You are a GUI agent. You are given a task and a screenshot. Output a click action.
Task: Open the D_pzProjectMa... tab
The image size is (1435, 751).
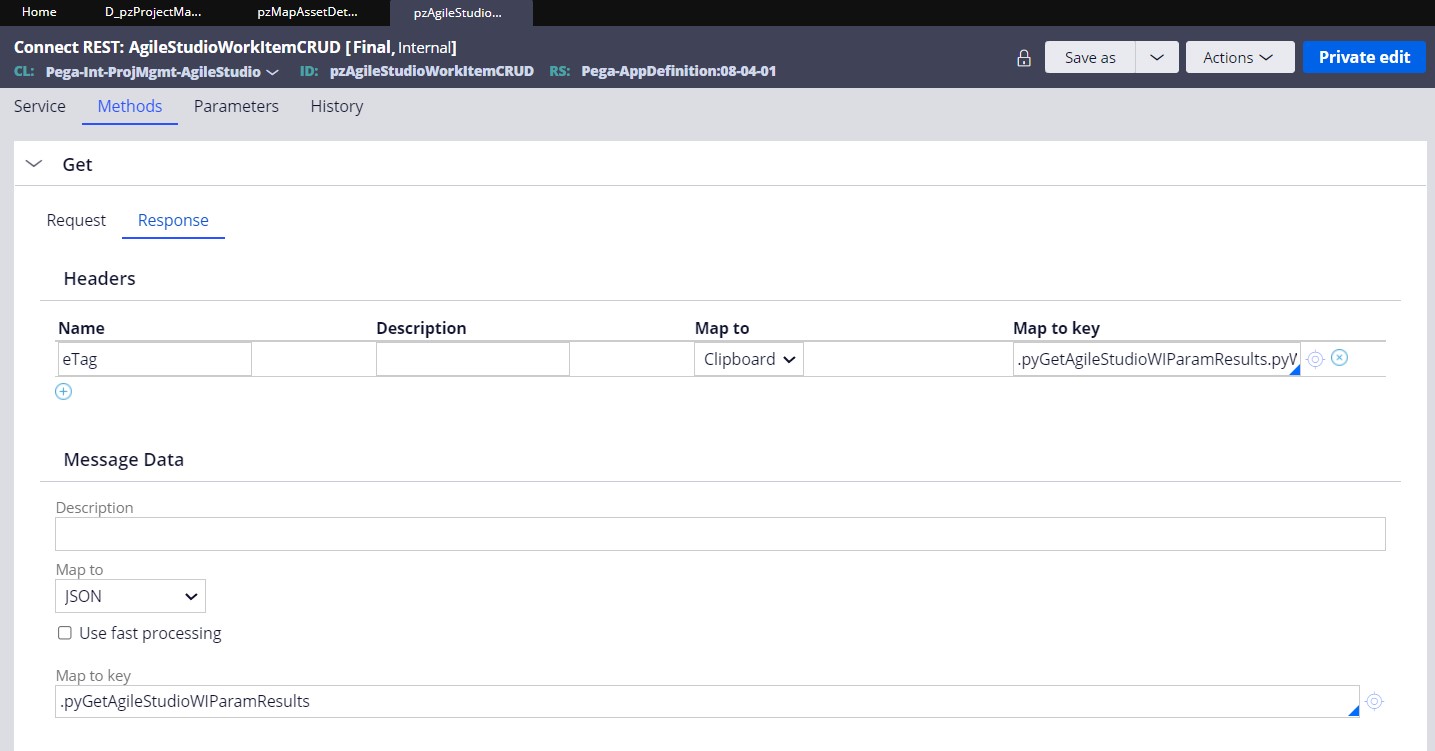(153, 13)
